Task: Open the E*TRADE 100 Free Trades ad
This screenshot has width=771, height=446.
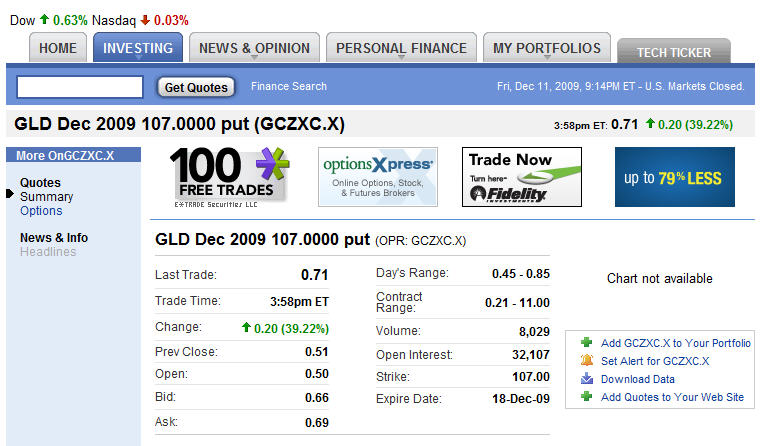Action: pyautogui.click(x=230, y=177)
